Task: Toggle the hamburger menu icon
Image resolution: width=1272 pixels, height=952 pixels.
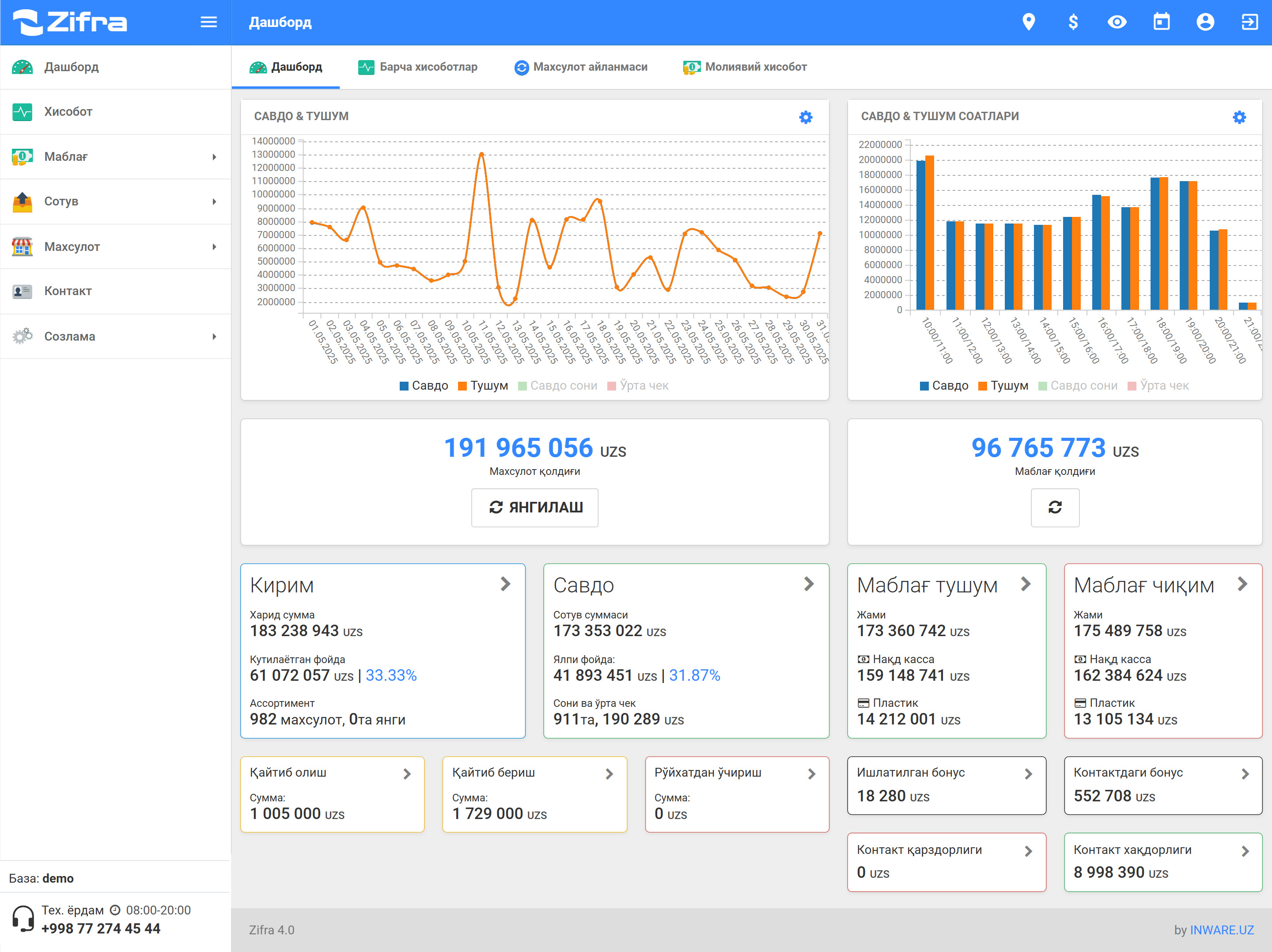Action: tap(209, 23)
